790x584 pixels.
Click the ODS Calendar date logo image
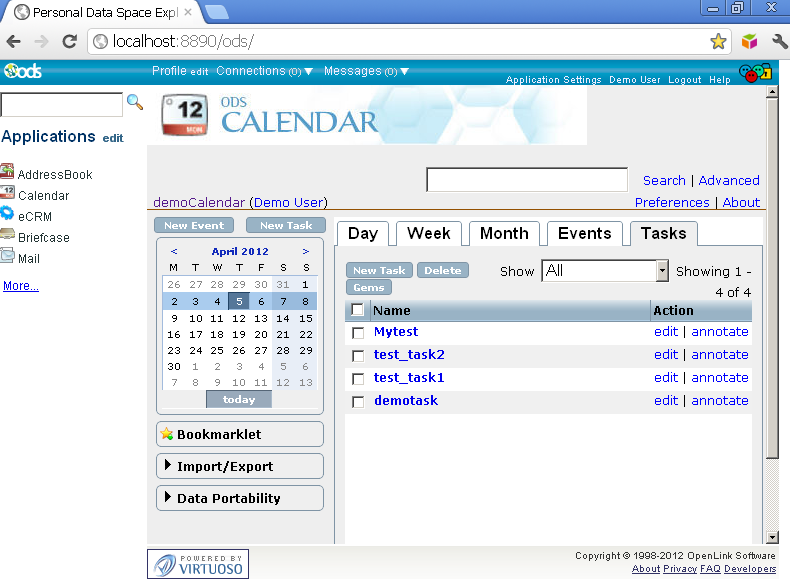(x=185, y=115)
